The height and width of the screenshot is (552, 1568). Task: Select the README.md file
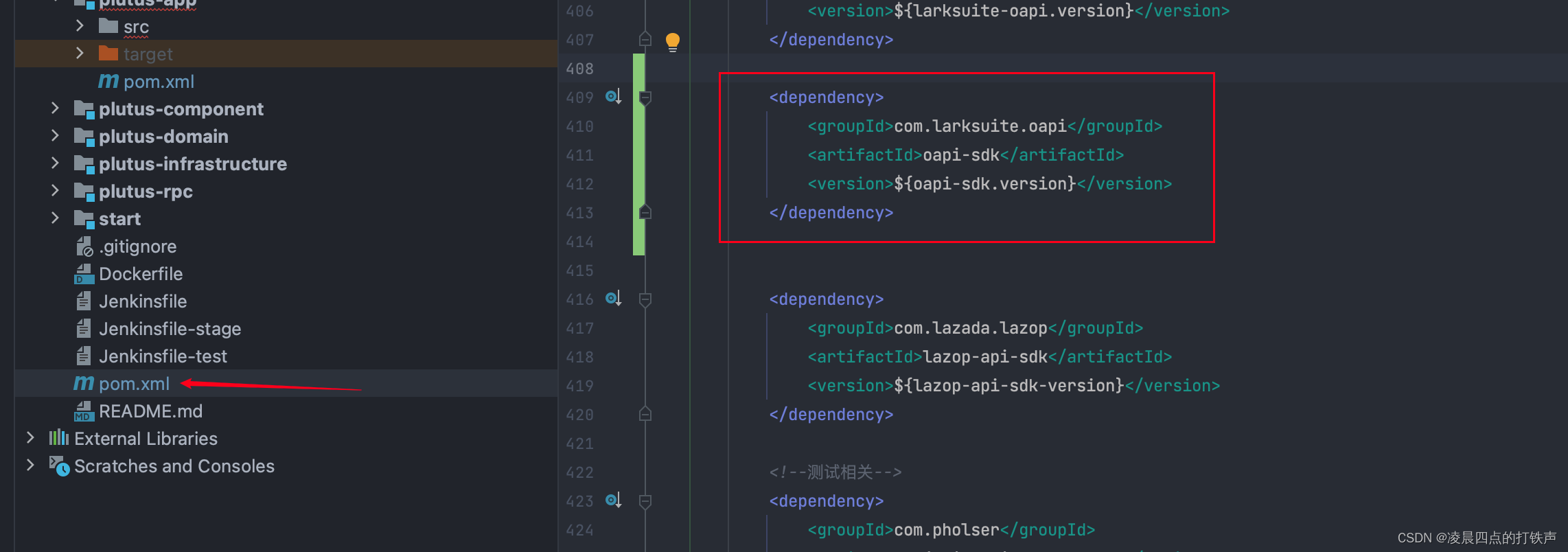pyautogui.click(x=286, y=411)
